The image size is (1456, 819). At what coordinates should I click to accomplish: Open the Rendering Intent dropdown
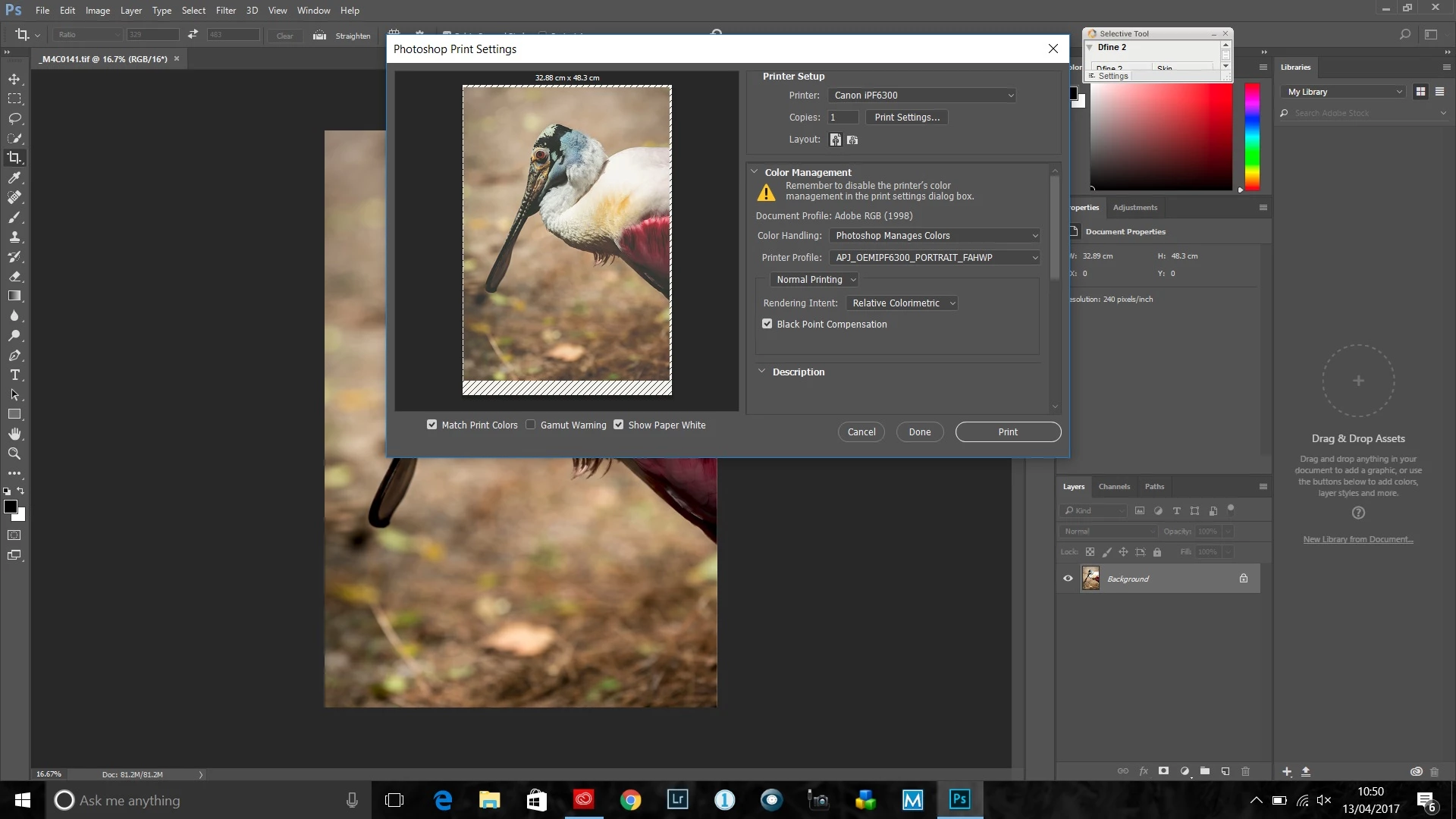point(902,303)
